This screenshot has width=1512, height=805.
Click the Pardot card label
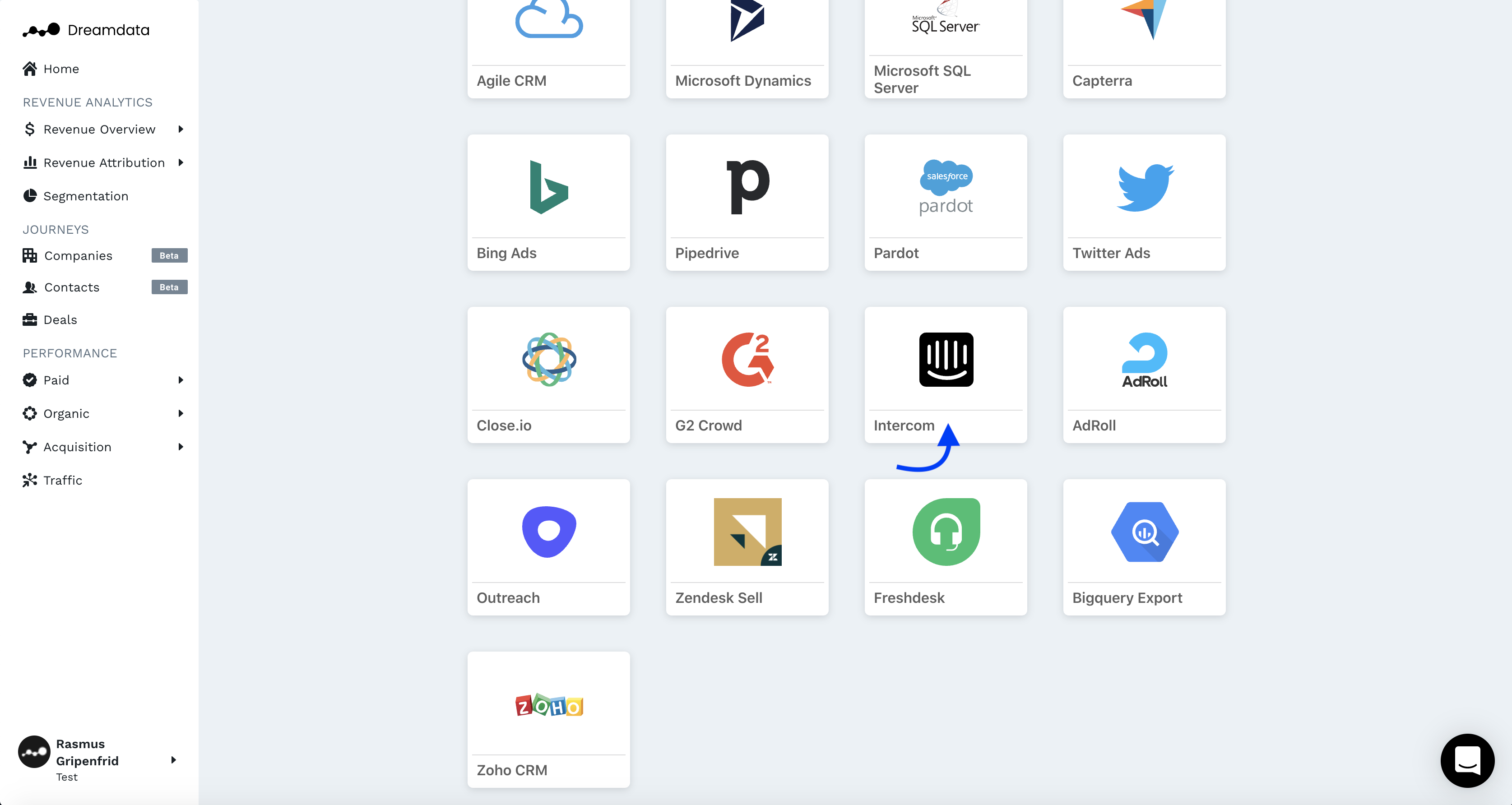coord(896,253)
